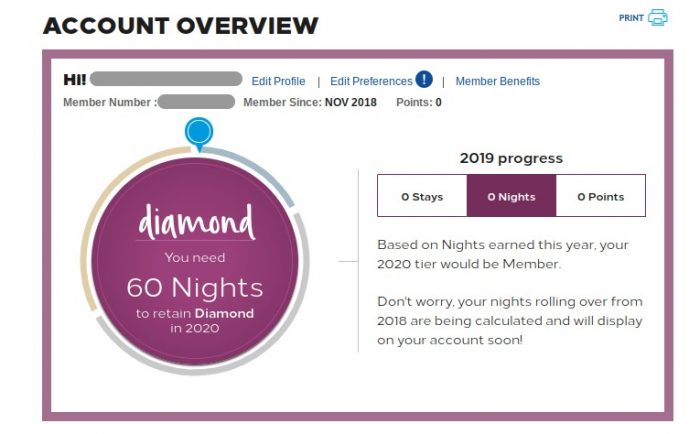Open the Edit Profile link
The height and width of the screenshot is (434, 700).
[x=278, y=81]
